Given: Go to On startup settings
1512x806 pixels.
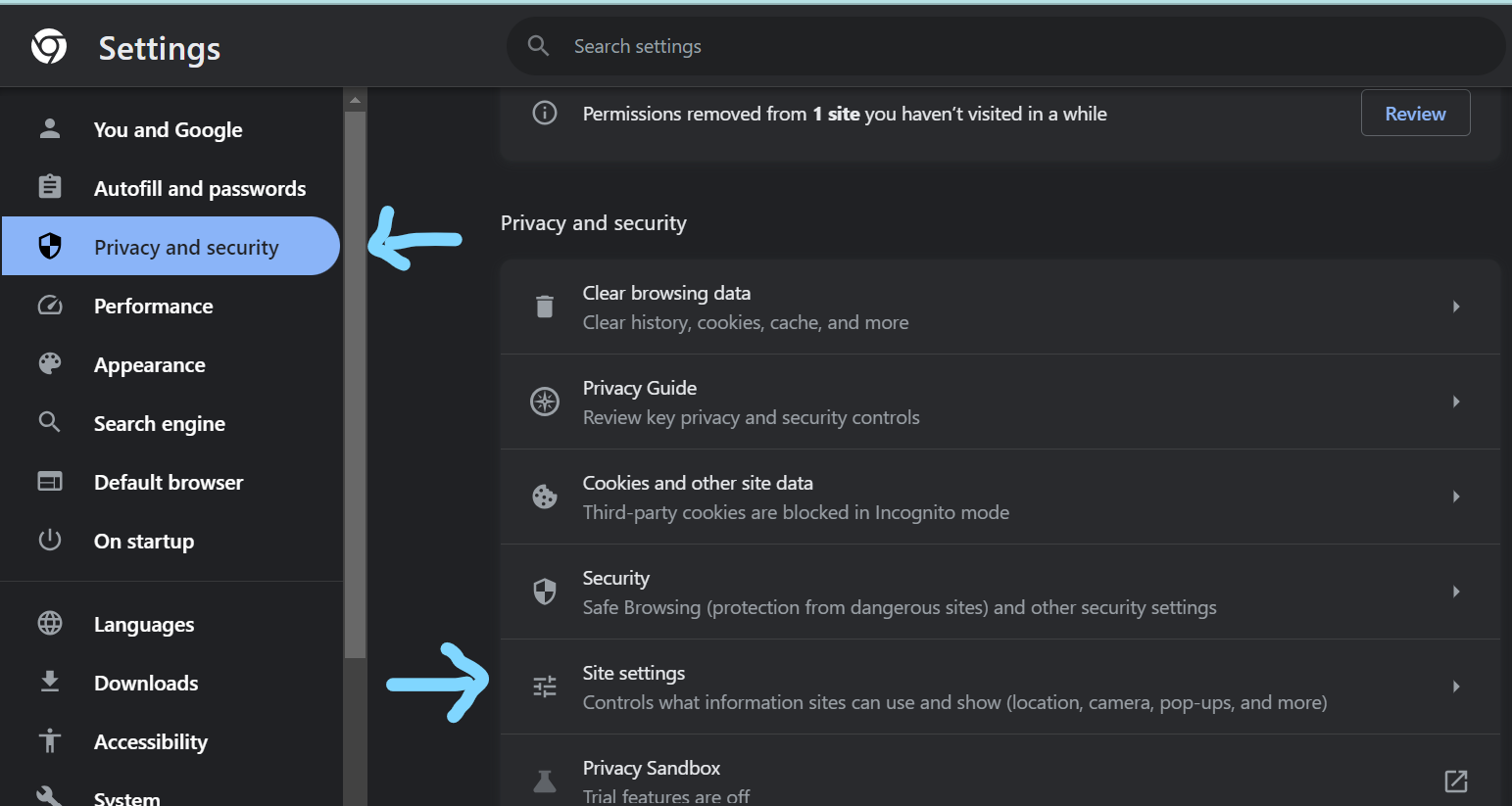Looking at the screenshot, I should tap(171, 541).
